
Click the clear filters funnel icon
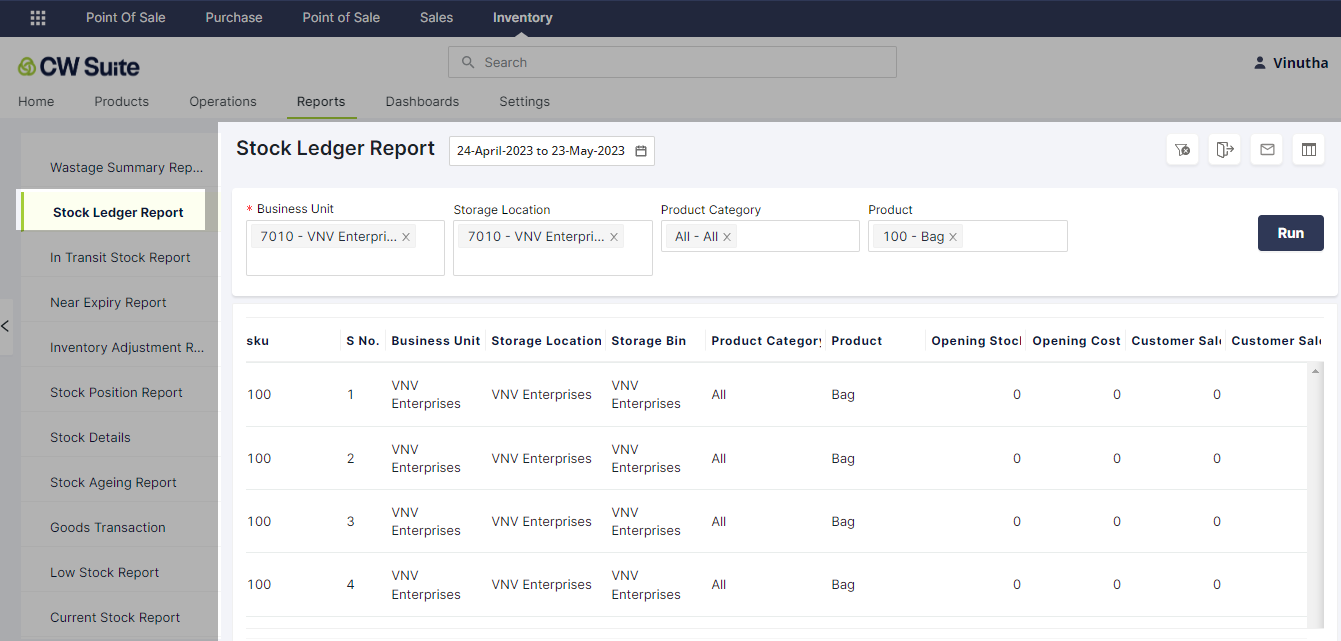click(x=1183, y=150)
